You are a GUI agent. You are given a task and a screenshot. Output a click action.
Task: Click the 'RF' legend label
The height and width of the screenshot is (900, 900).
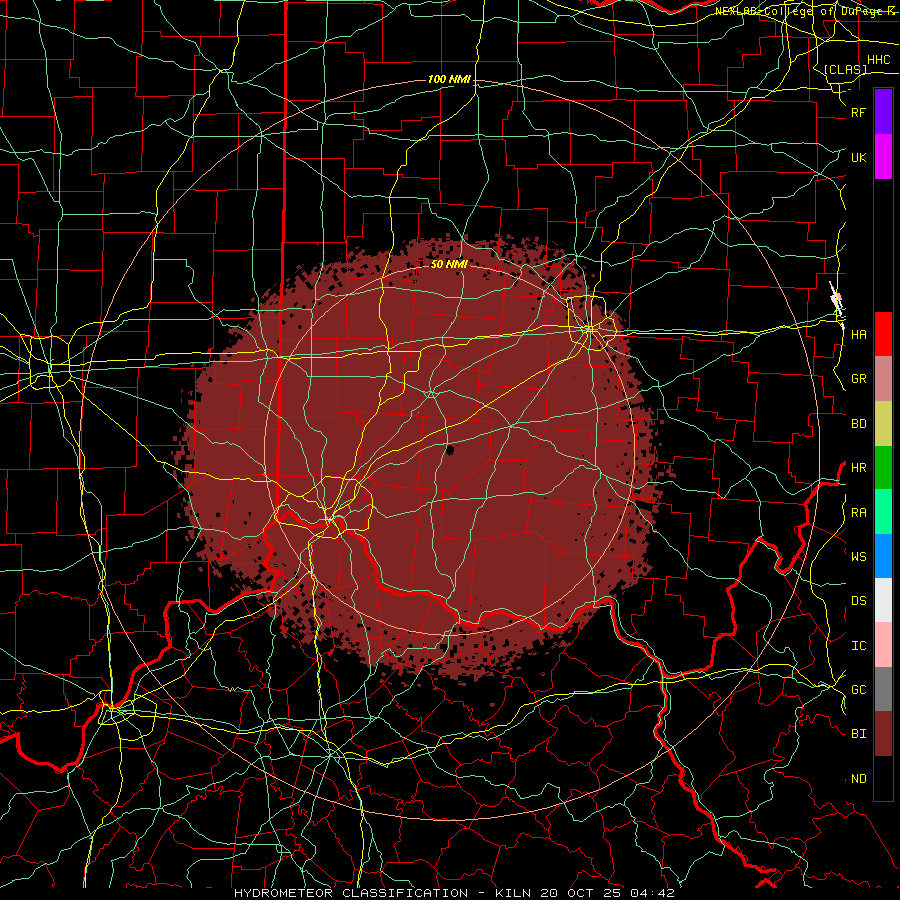tap(859, 113)
